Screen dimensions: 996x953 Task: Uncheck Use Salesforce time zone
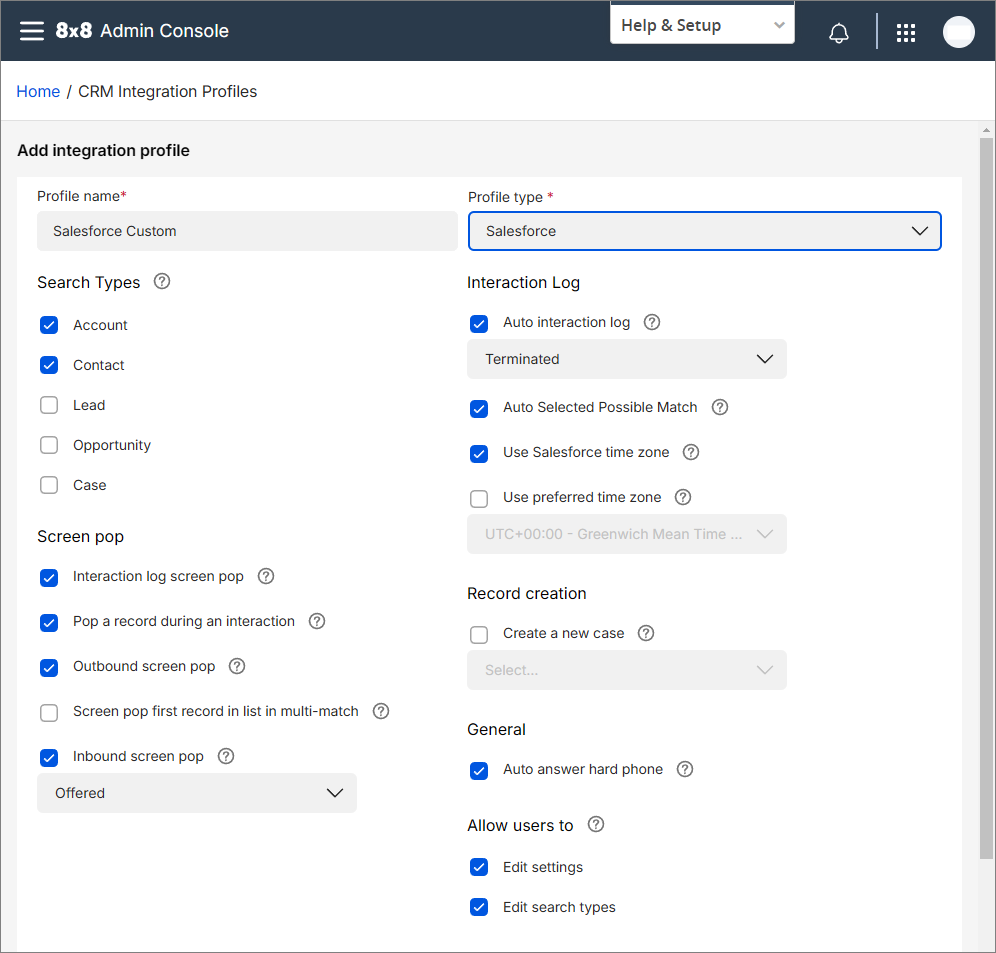(479, 454)
